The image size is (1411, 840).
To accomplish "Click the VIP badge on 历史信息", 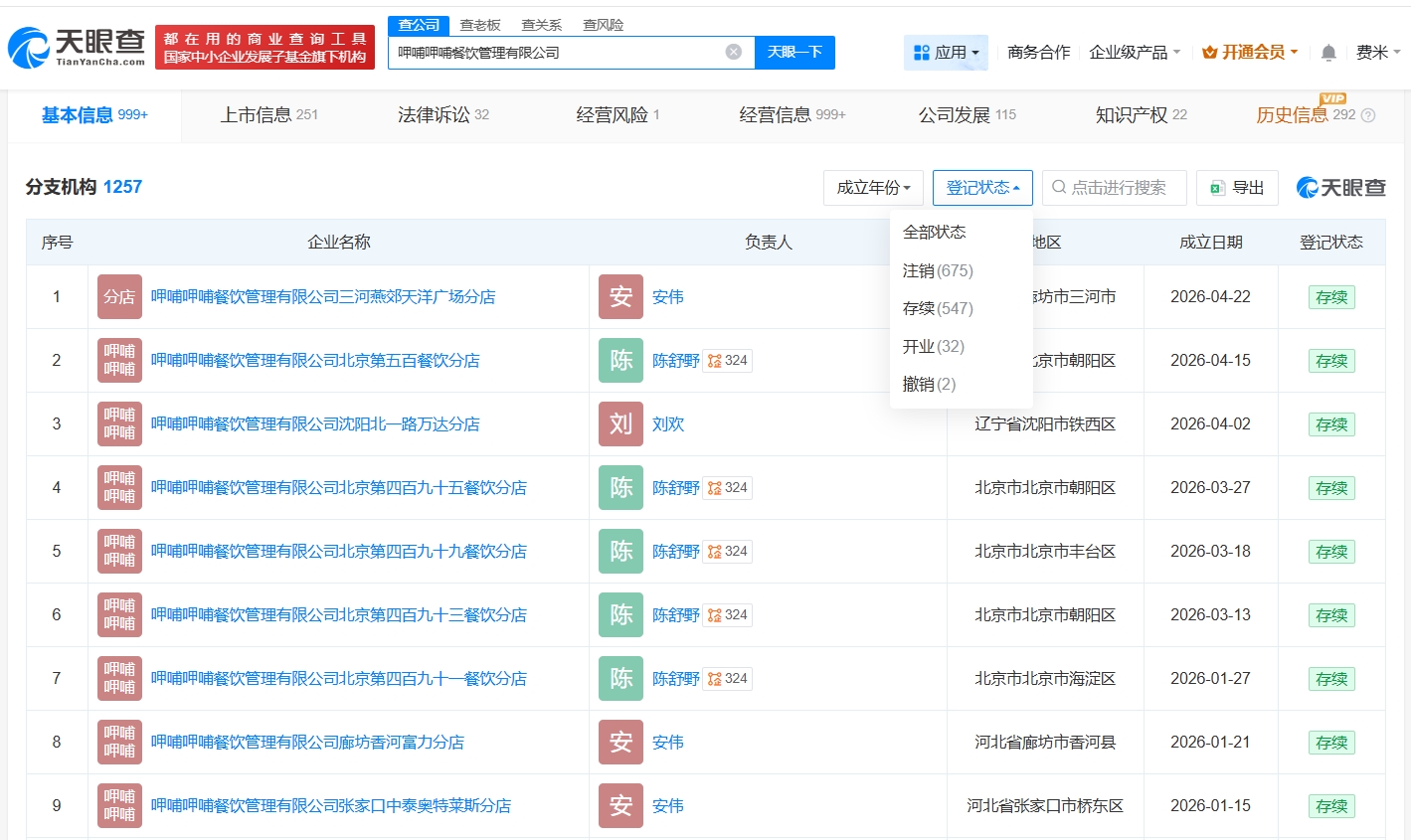I will click(x=1333, y=100).
